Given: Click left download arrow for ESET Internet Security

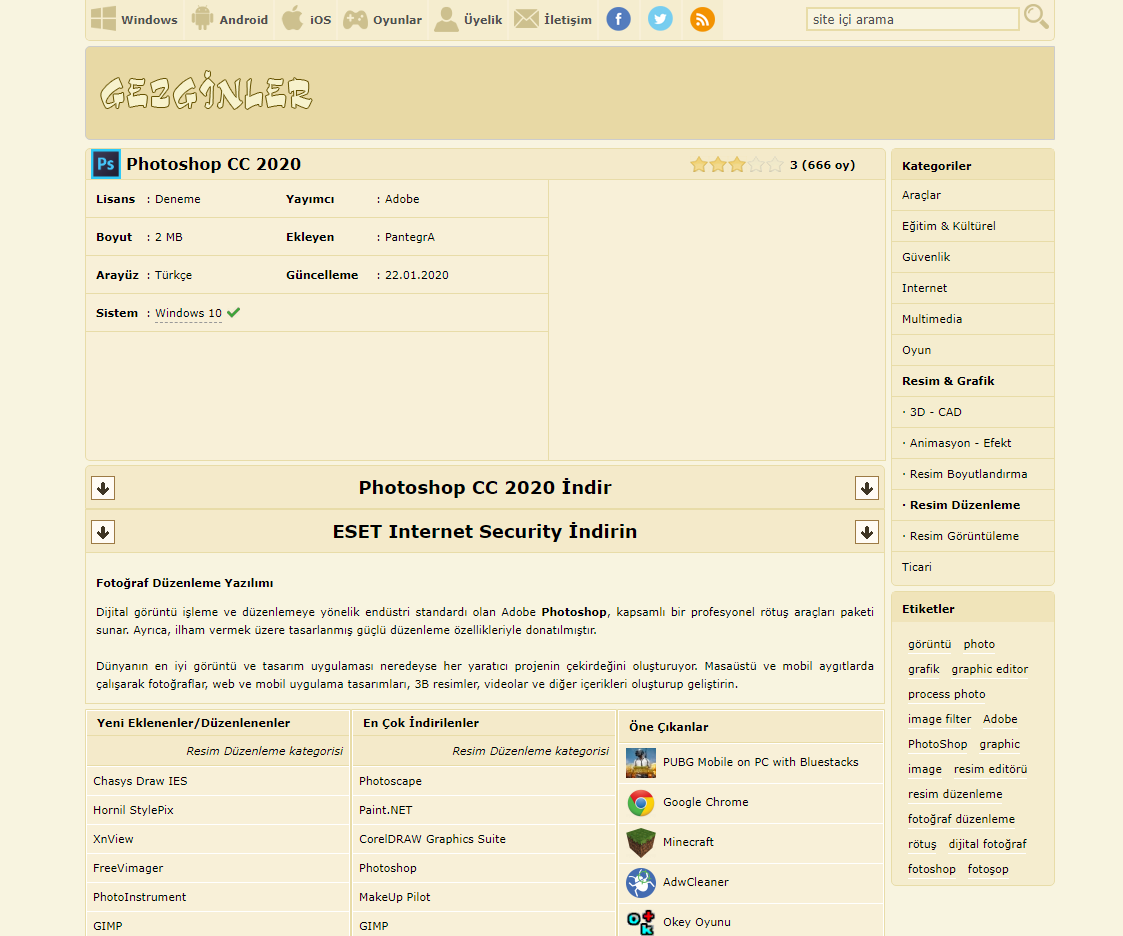Looking at the screenshot, I should (x=103, y=532).
